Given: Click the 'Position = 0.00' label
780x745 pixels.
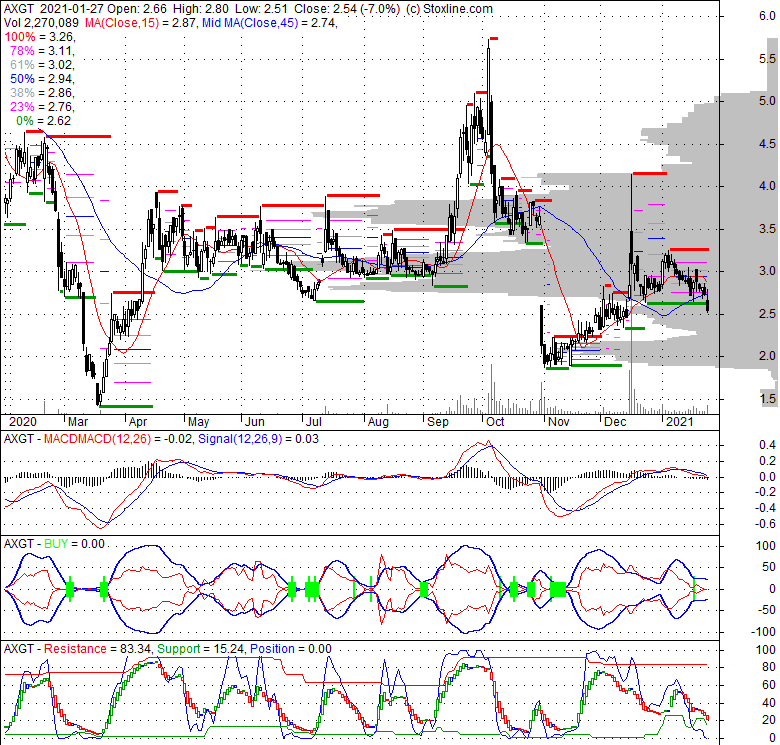Looking at the screenshot, I should pyautogui.click(x=291, y=649).
